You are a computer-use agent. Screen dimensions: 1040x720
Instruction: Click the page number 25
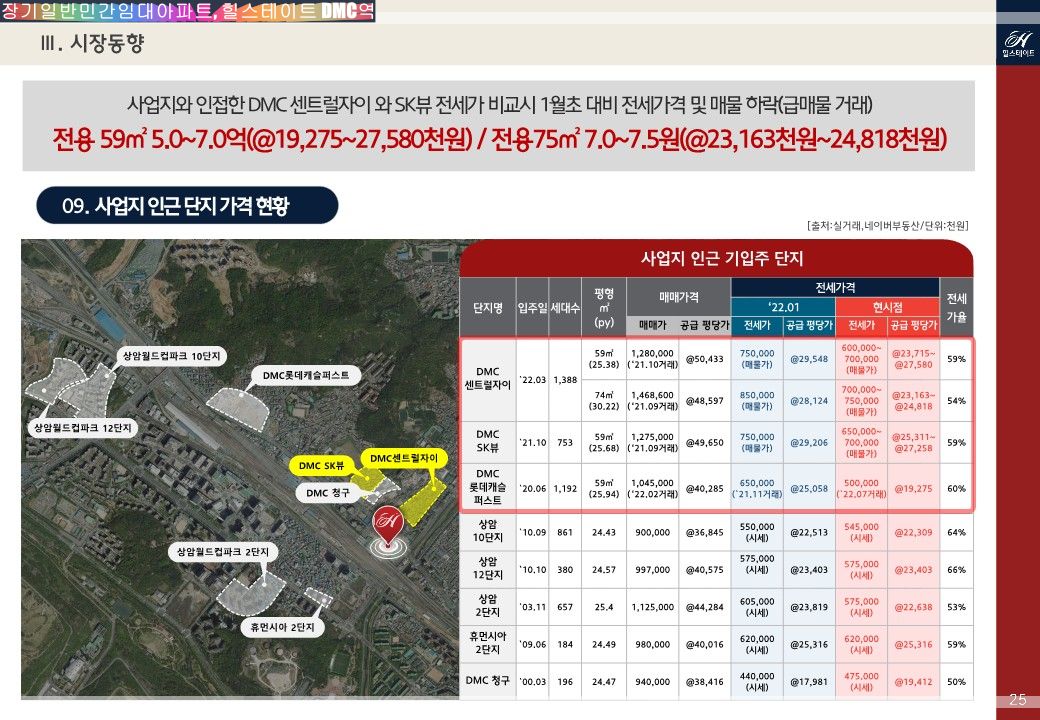tap(1017, 699)
